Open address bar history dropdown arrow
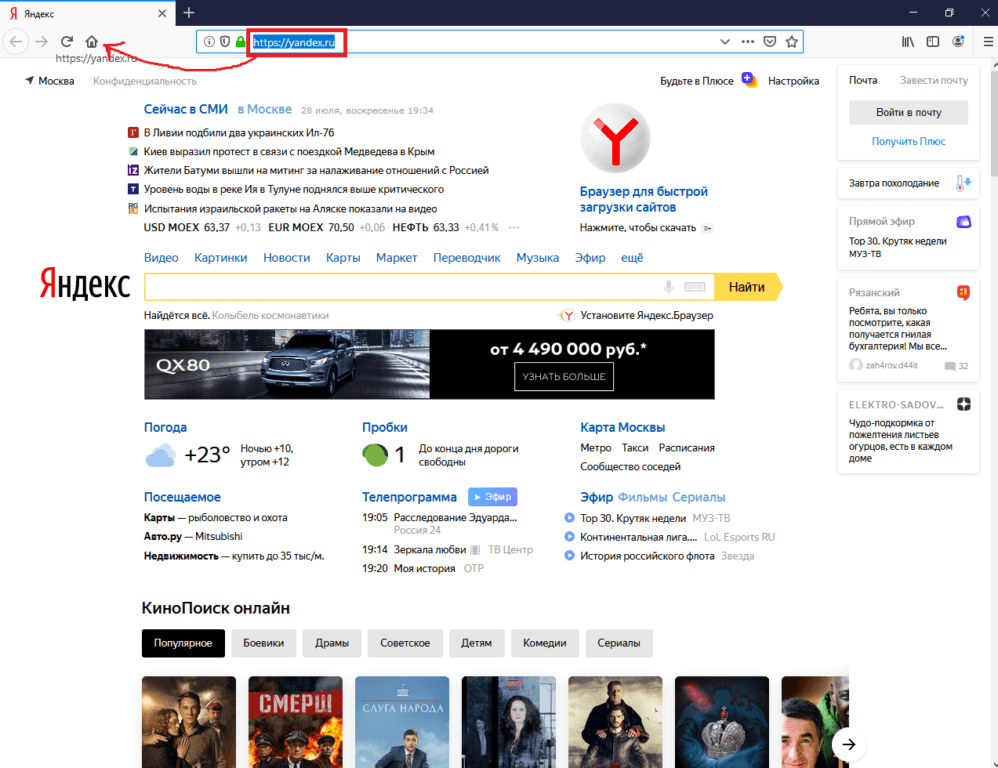Screen dimensions: 998x768 [725, 42]
